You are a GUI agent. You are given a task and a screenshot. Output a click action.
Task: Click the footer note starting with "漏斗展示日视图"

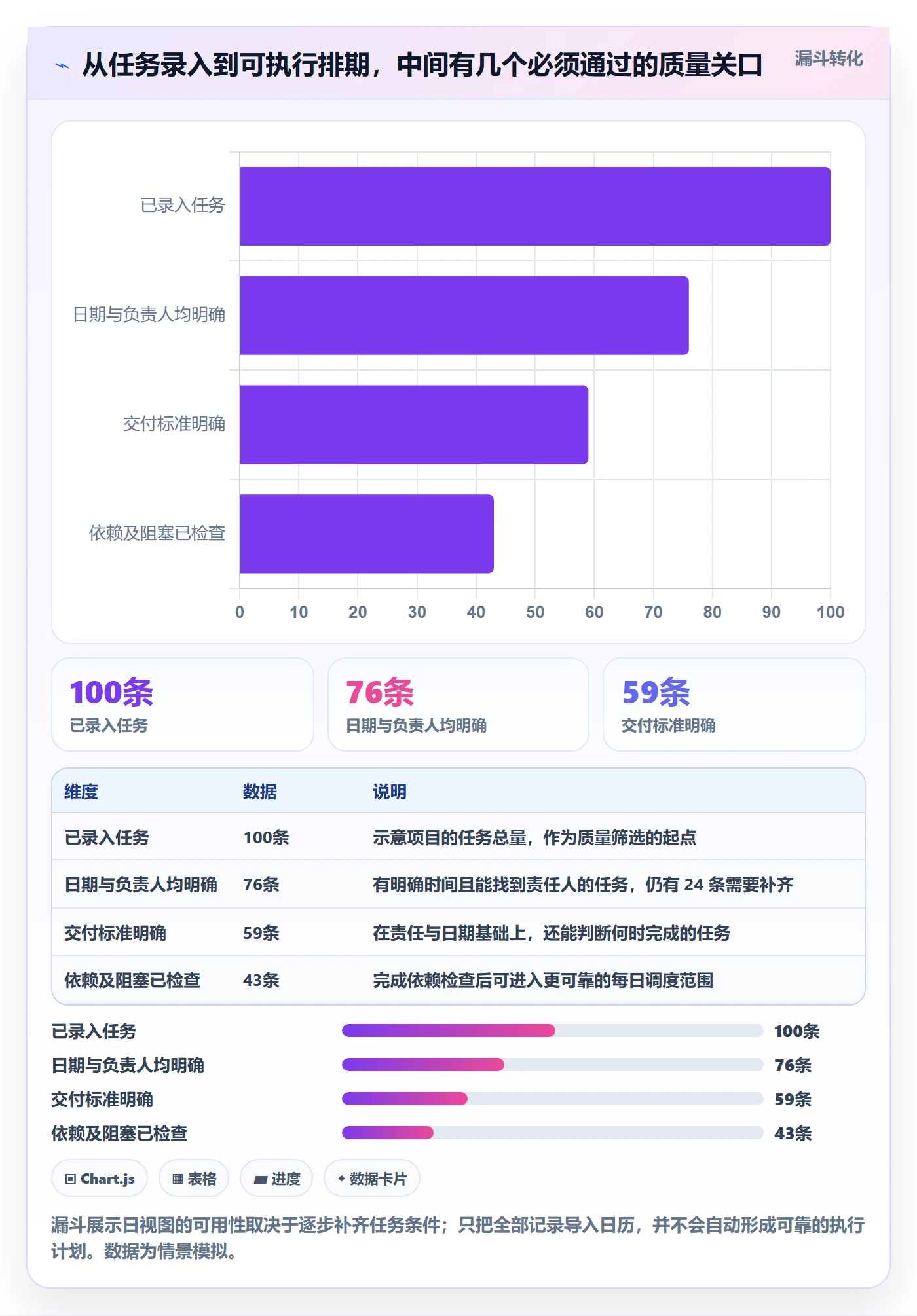(x=458, y=1237)
